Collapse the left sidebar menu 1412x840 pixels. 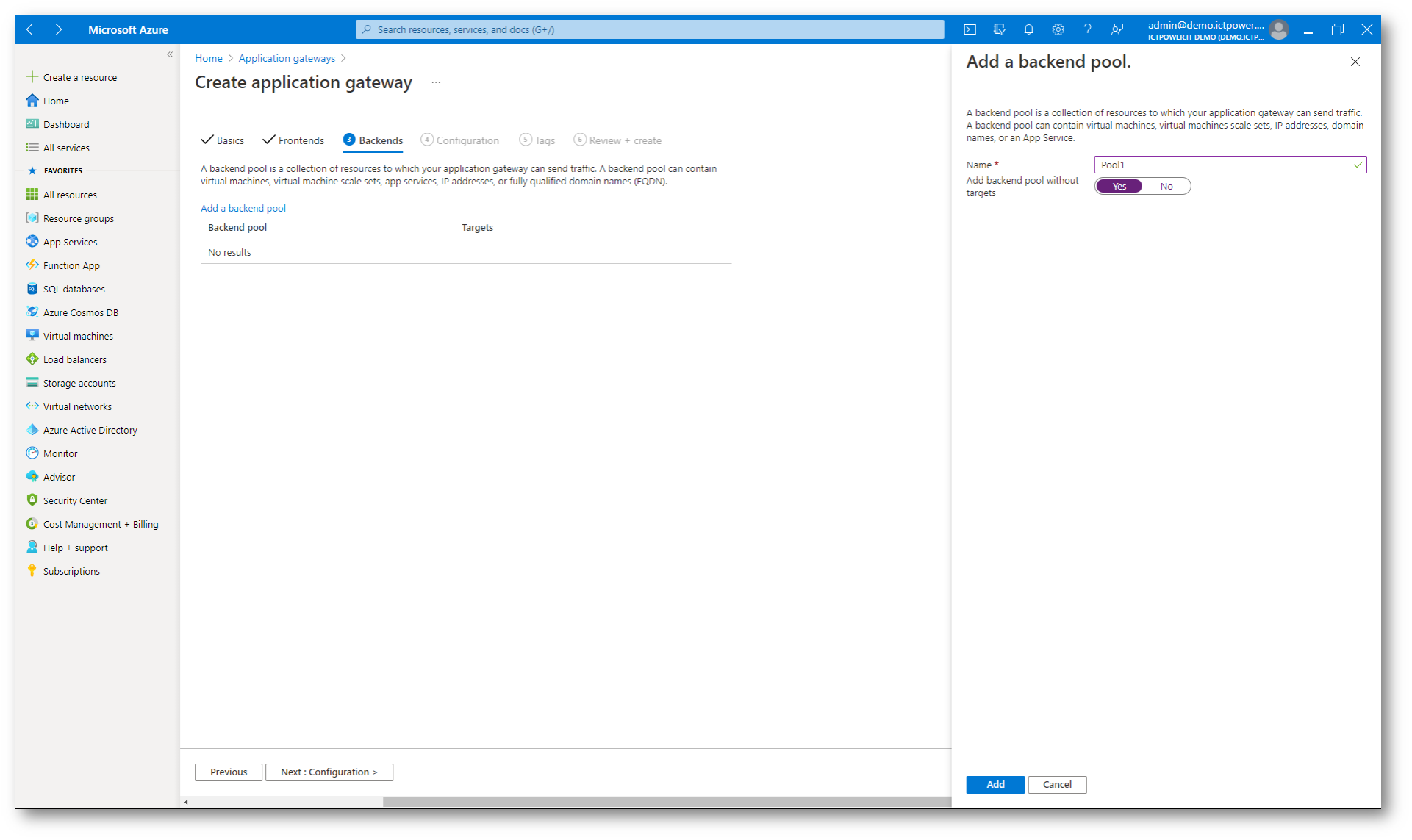pyautogui.click(x=170, y=54)
